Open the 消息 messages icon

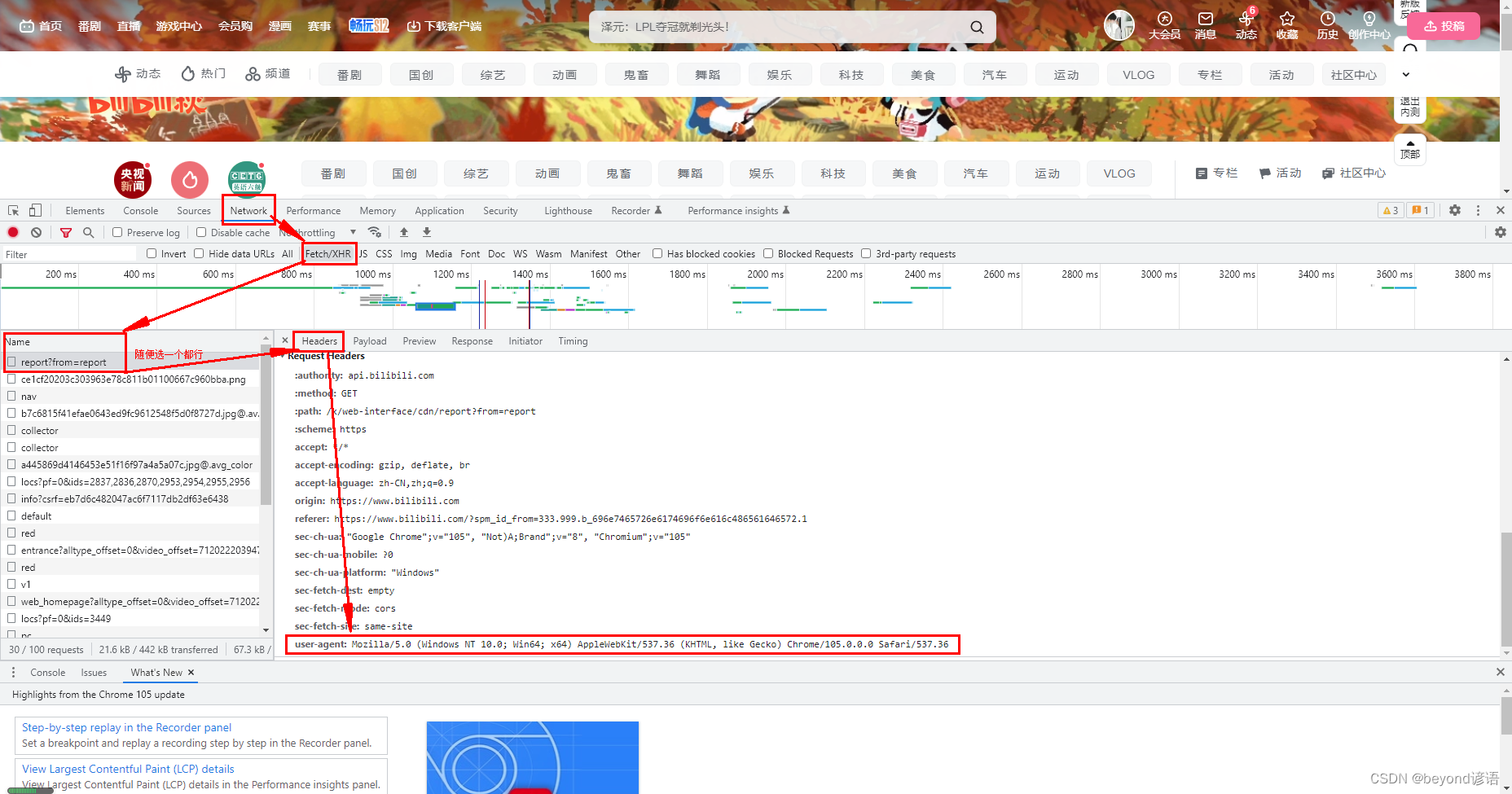pyautogui.click(x=1205, y=25)
